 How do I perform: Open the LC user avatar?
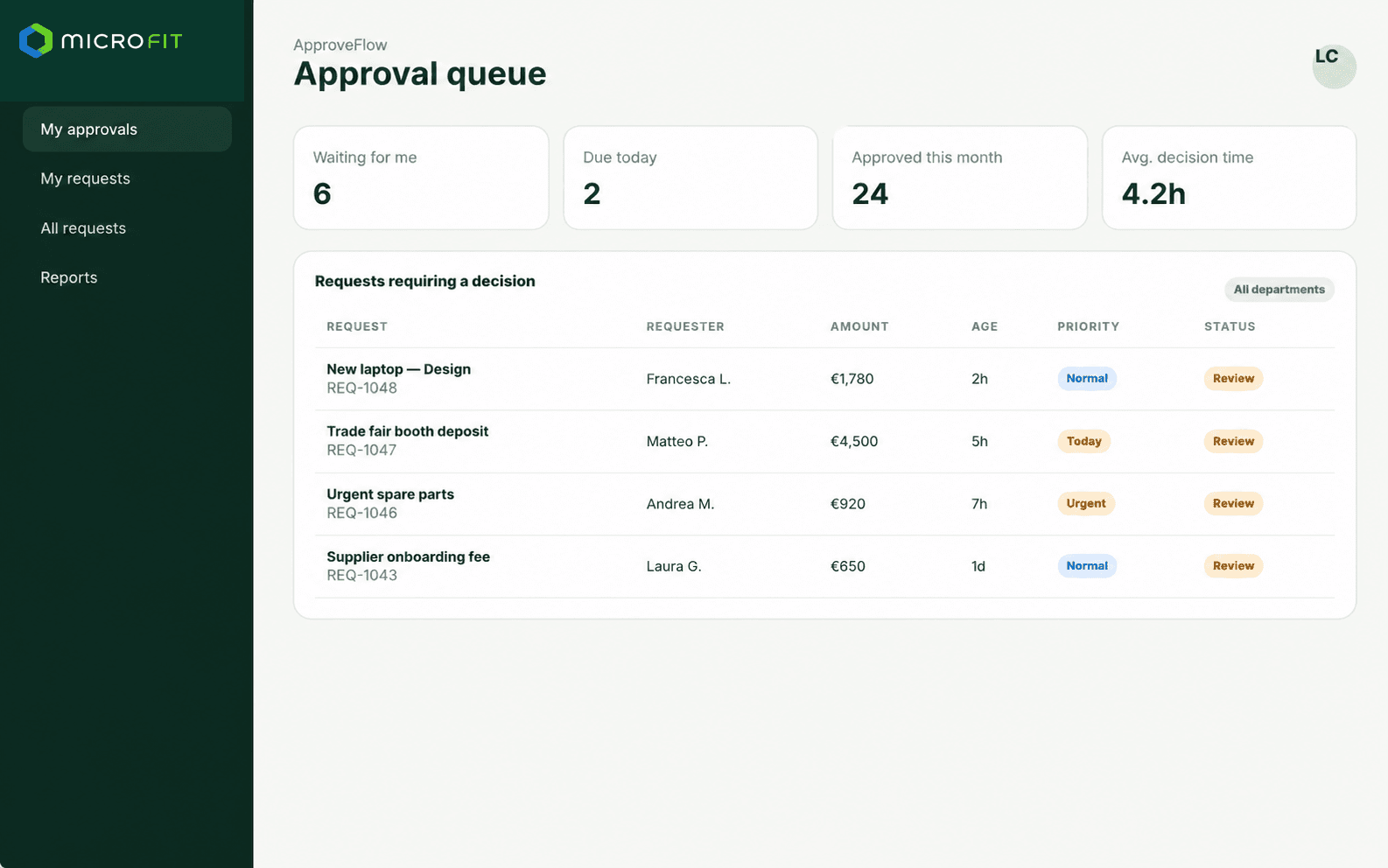coord(1334,66)
